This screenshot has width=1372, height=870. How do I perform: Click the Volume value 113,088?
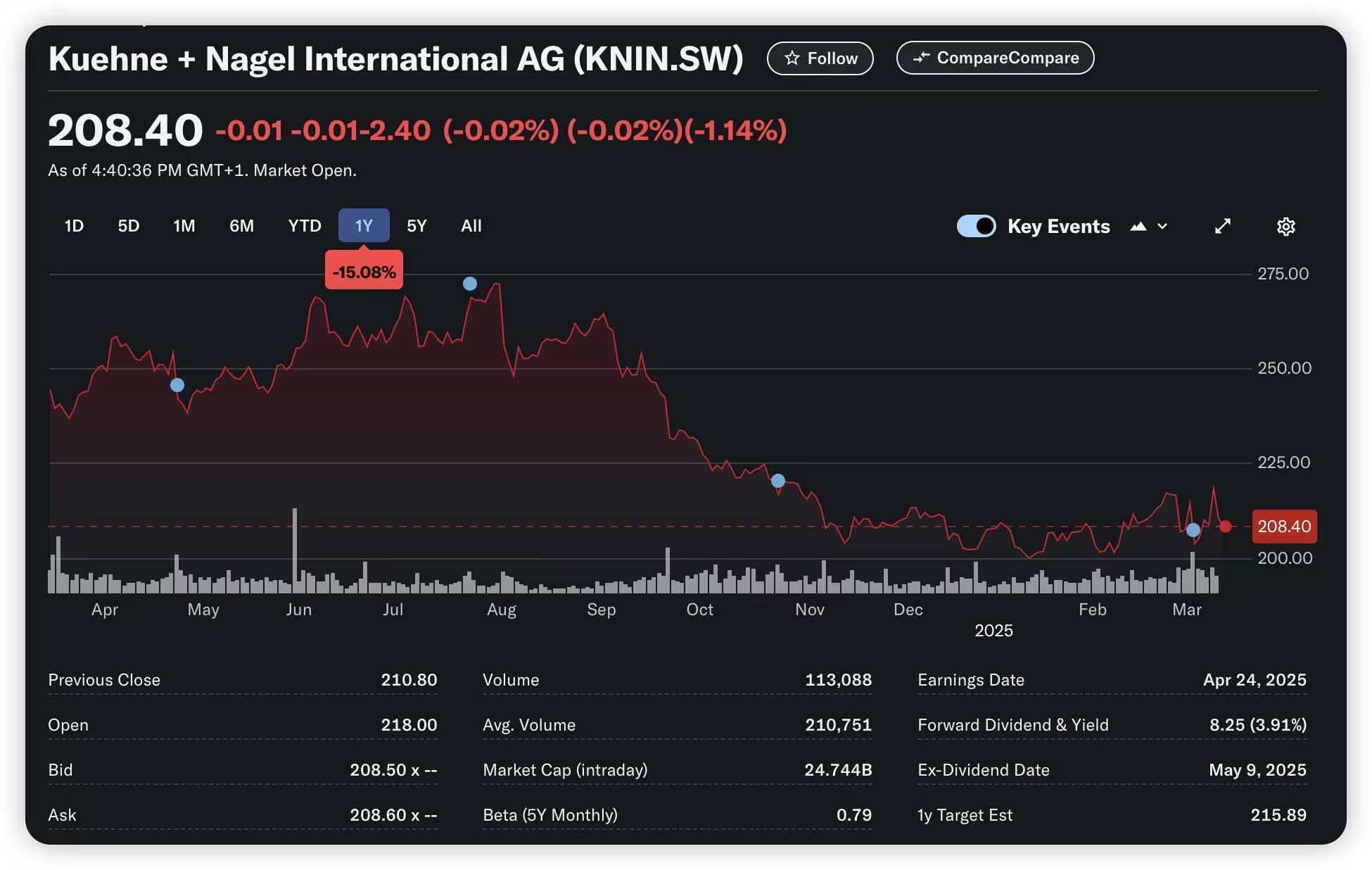click(838, 680)
